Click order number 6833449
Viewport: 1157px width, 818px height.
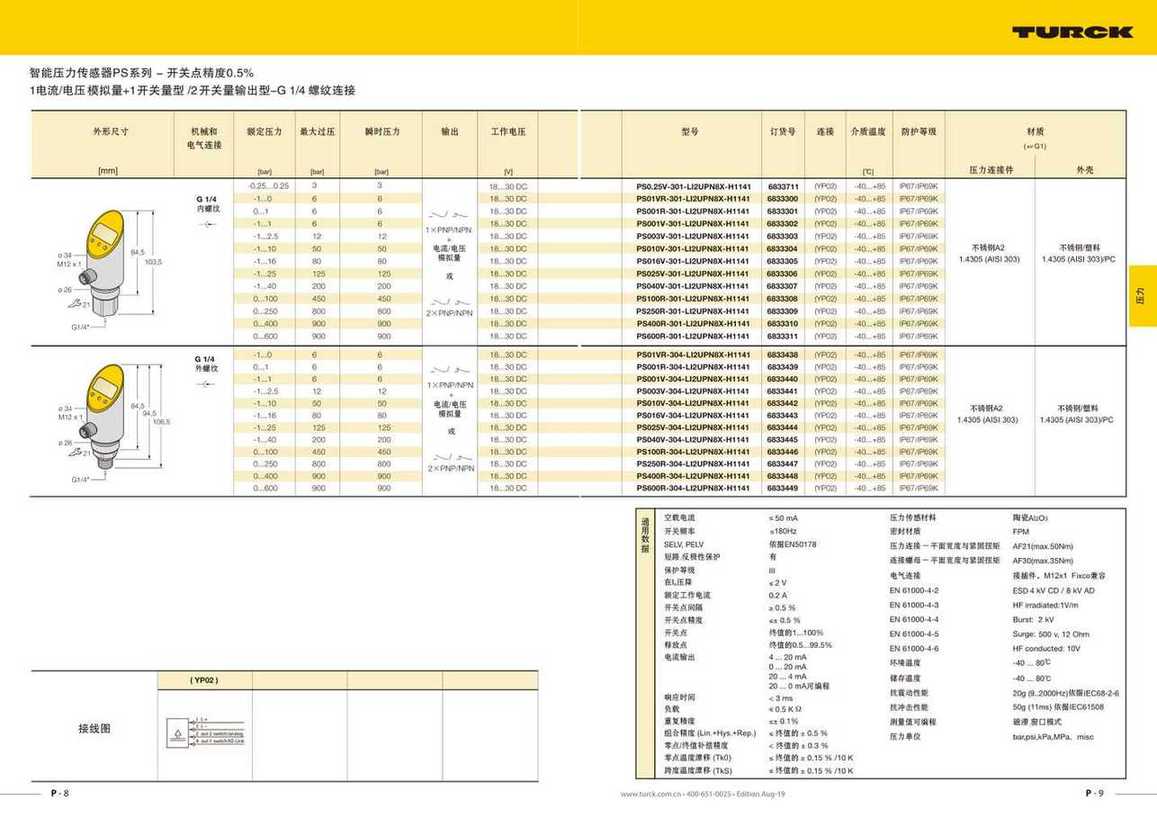pos(783,488)
